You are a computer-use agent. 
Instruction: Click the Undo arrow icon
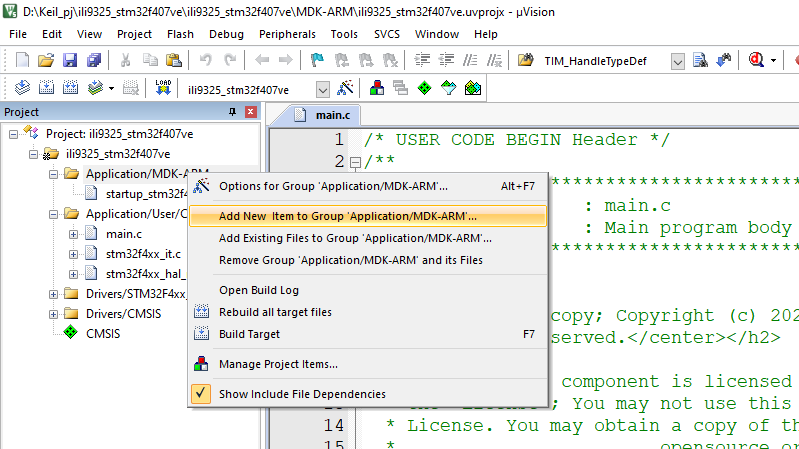[205, 60]
